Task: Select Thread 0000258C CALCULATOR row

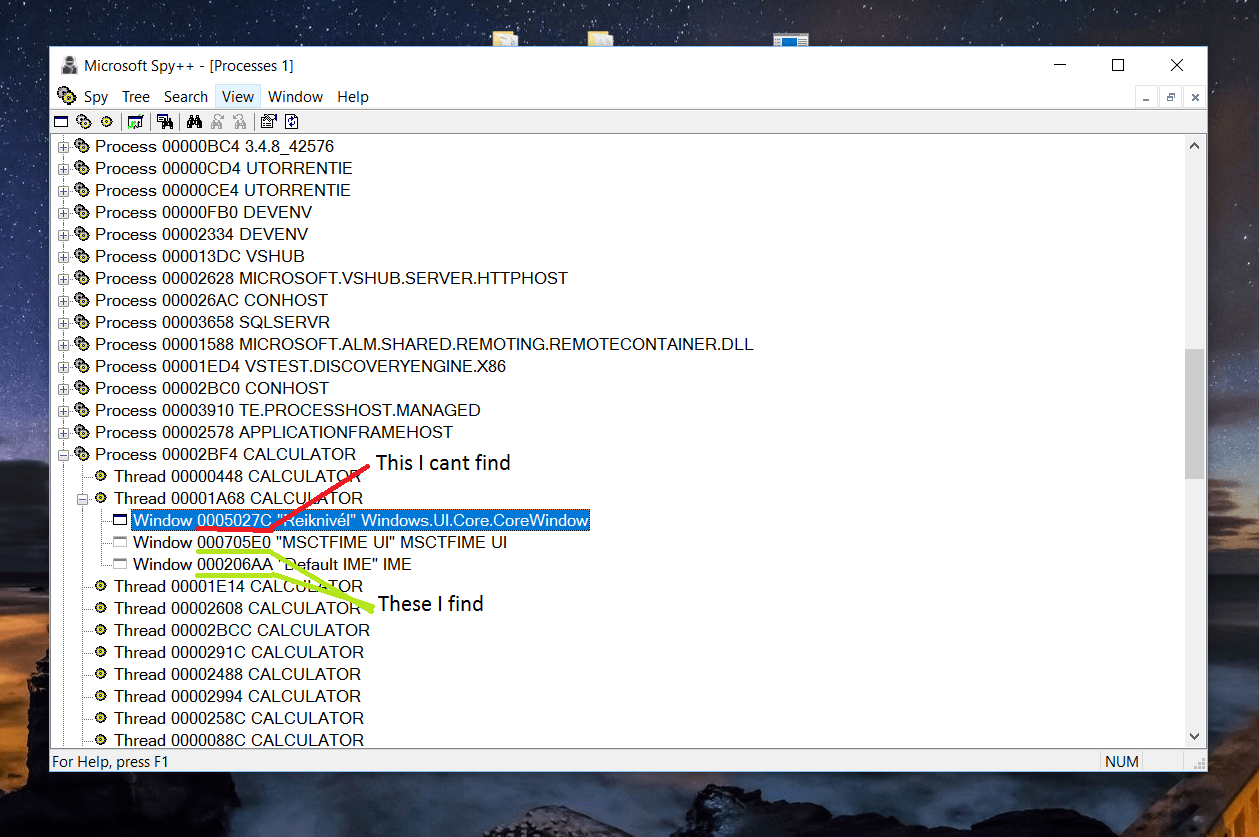Action: [239, 718]
